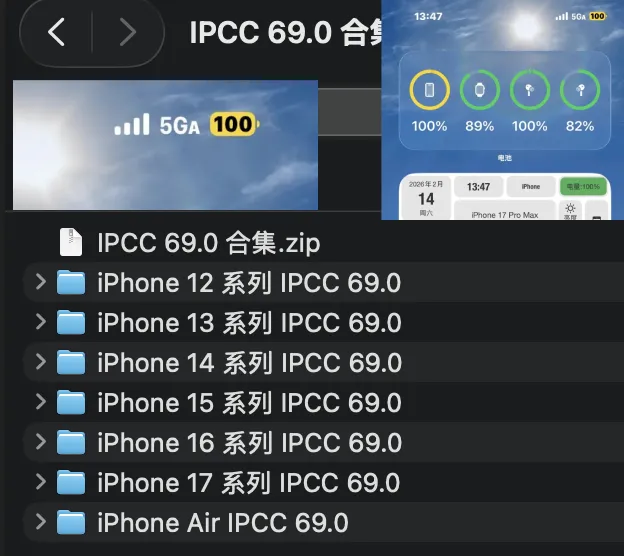Tap the green 电量:100% tile
624x556 pixels.
tap(583, 187)
